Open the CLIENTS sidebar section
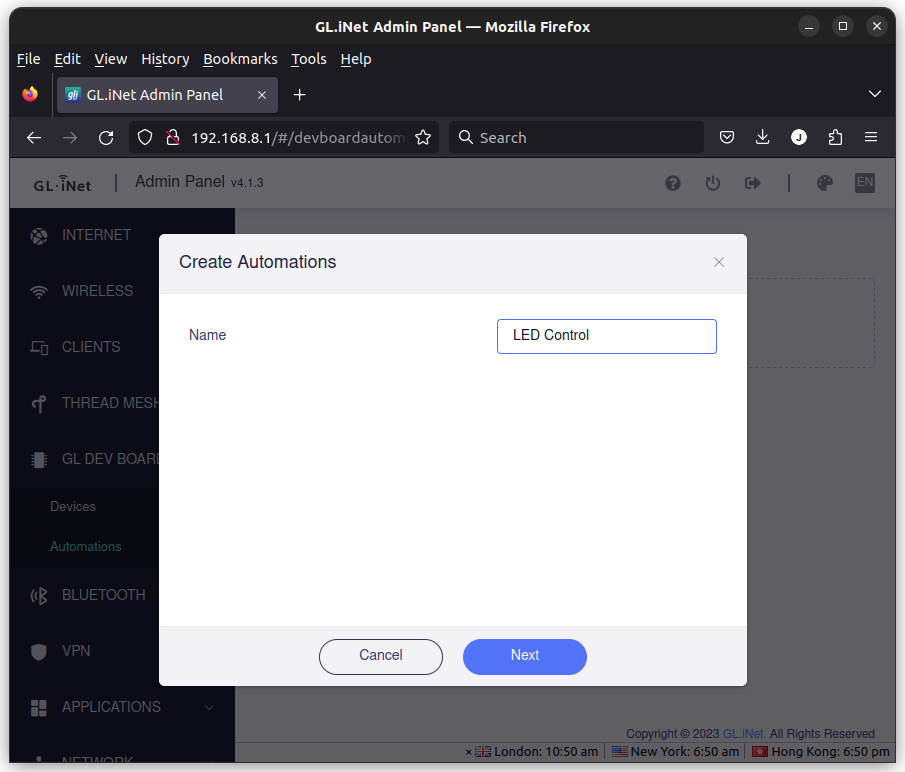The image size is (905, 772). click(91, 347)
